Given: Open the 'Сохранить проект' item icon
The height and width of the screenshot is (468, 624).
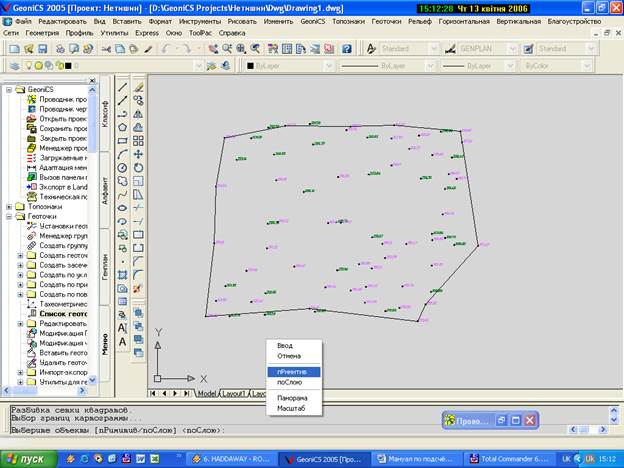Looking at the screenshot, I should click(32, 129).
